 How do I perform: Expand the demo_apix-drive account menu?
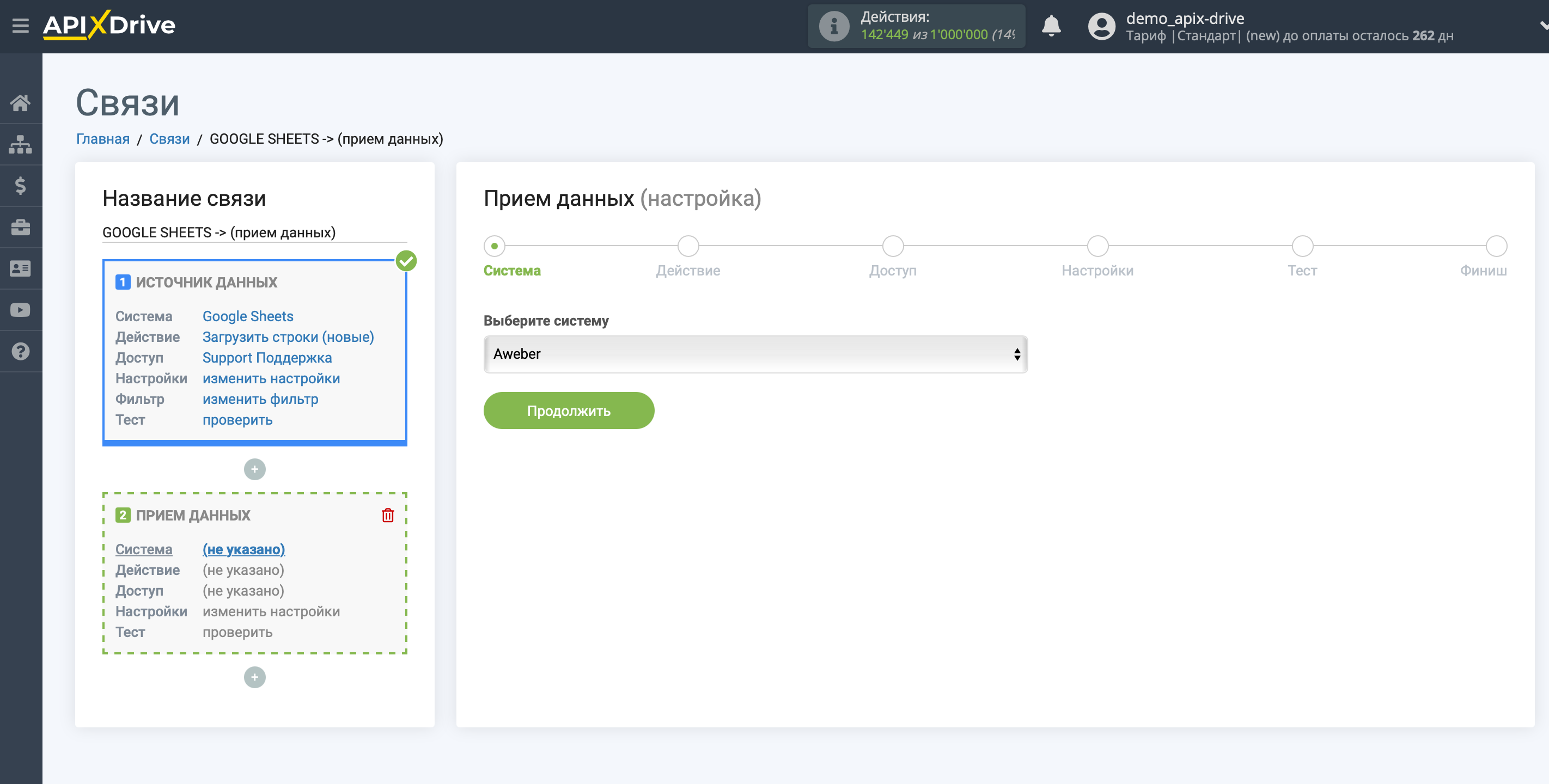point(1543,26)
